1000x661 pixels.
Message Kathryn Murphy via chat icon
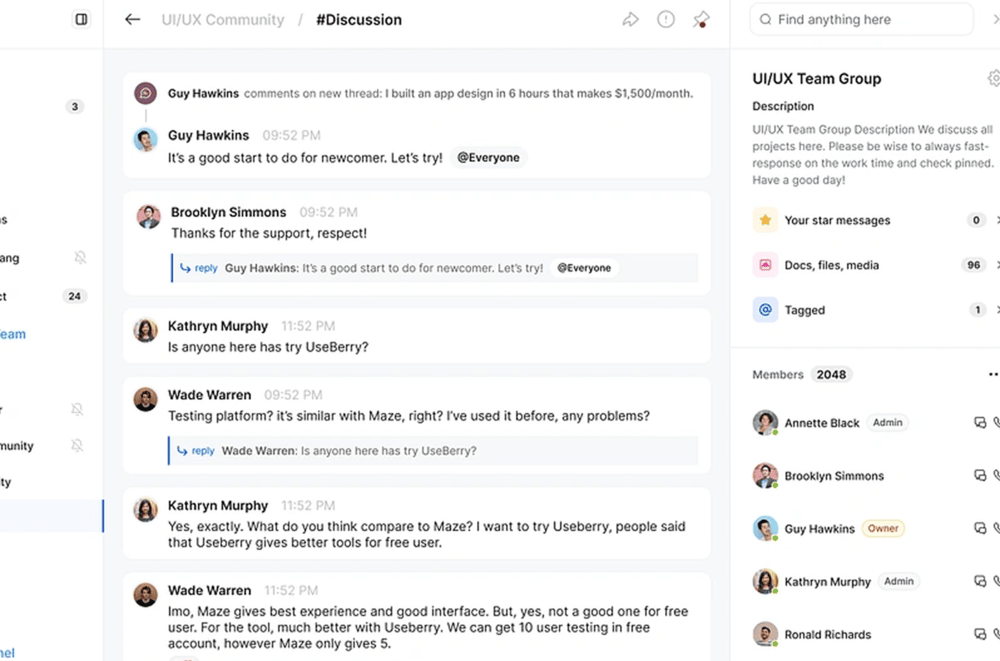980,581
